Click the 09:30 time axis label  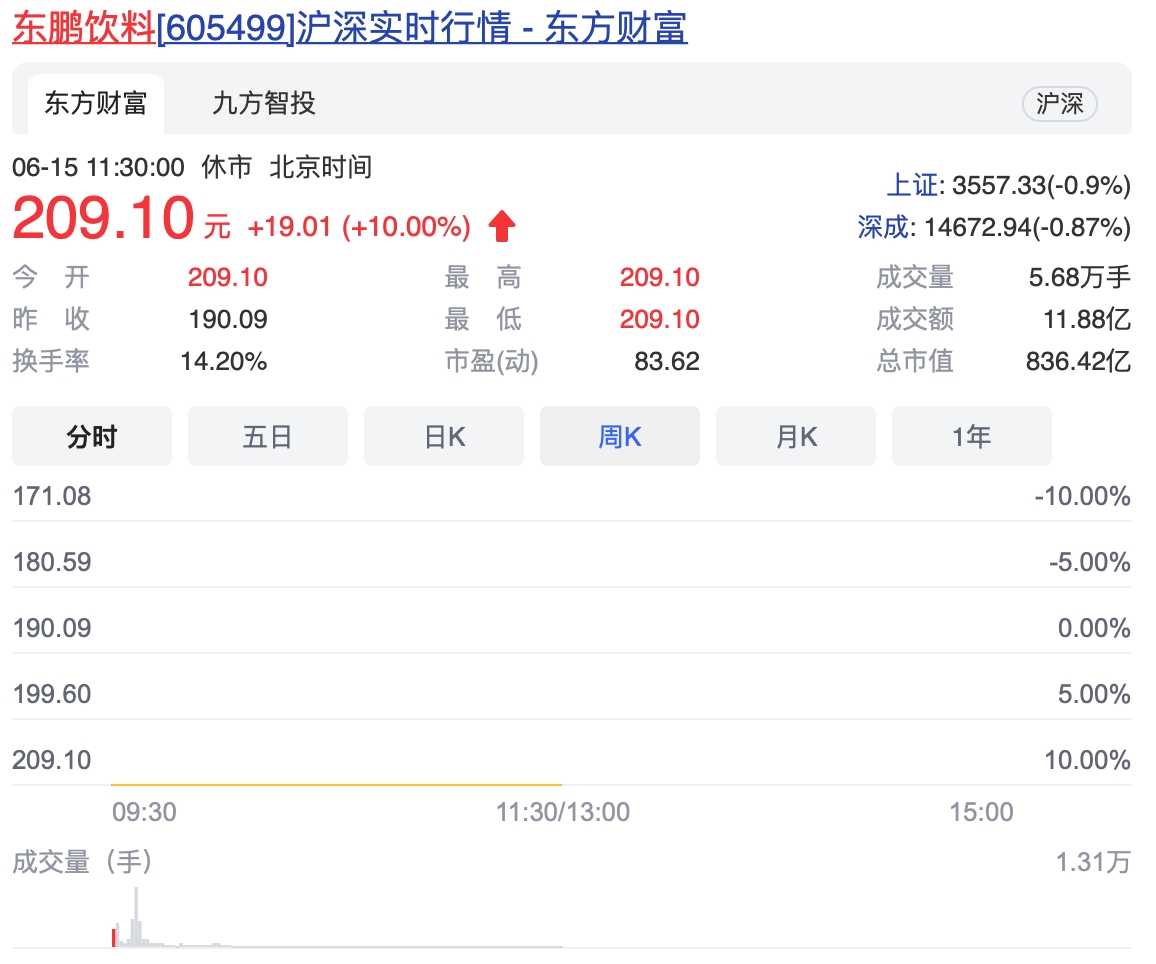click(x=144, y=812)
